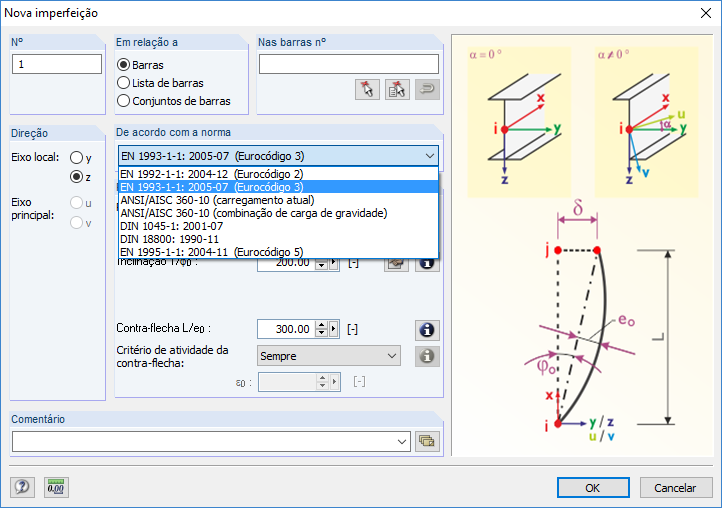Open the comment library icon
This screenshot has height=508, width=722.
427,441
